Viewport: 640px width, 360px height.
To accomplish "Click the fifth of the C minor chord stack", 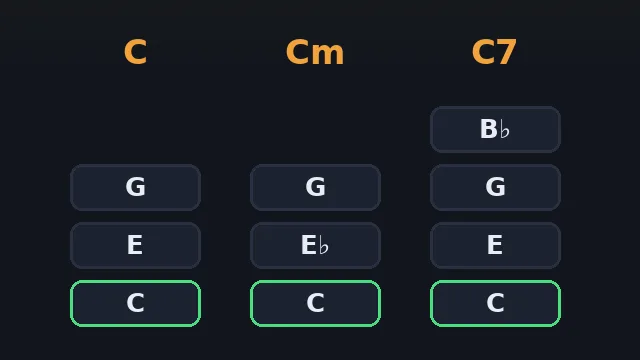I will [316, 187].
